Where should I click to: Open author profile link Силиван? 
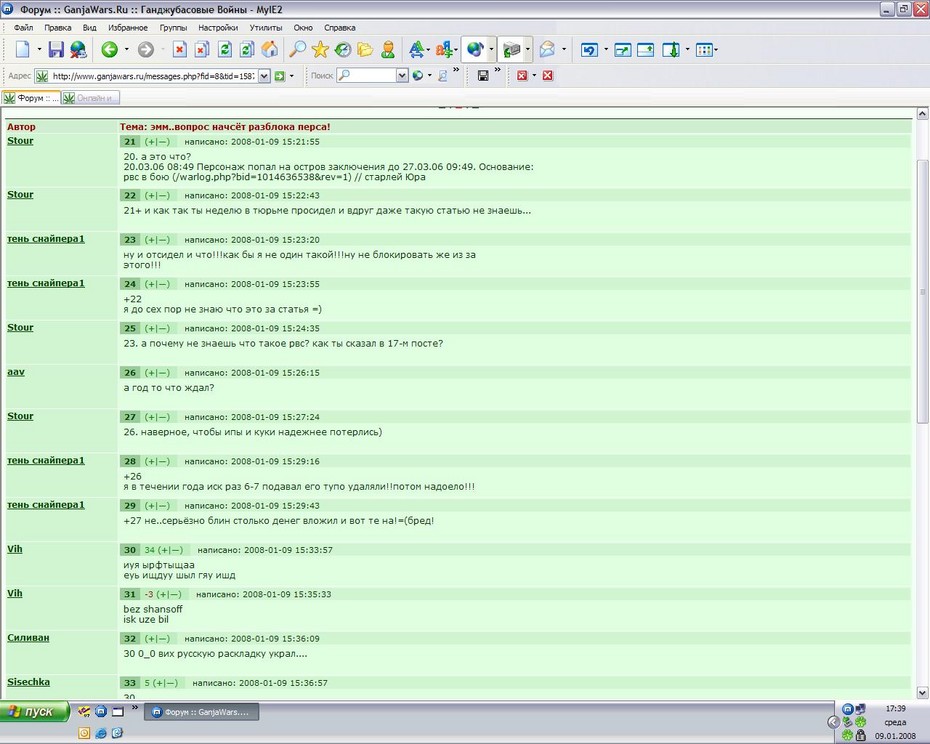pos(28,638)
